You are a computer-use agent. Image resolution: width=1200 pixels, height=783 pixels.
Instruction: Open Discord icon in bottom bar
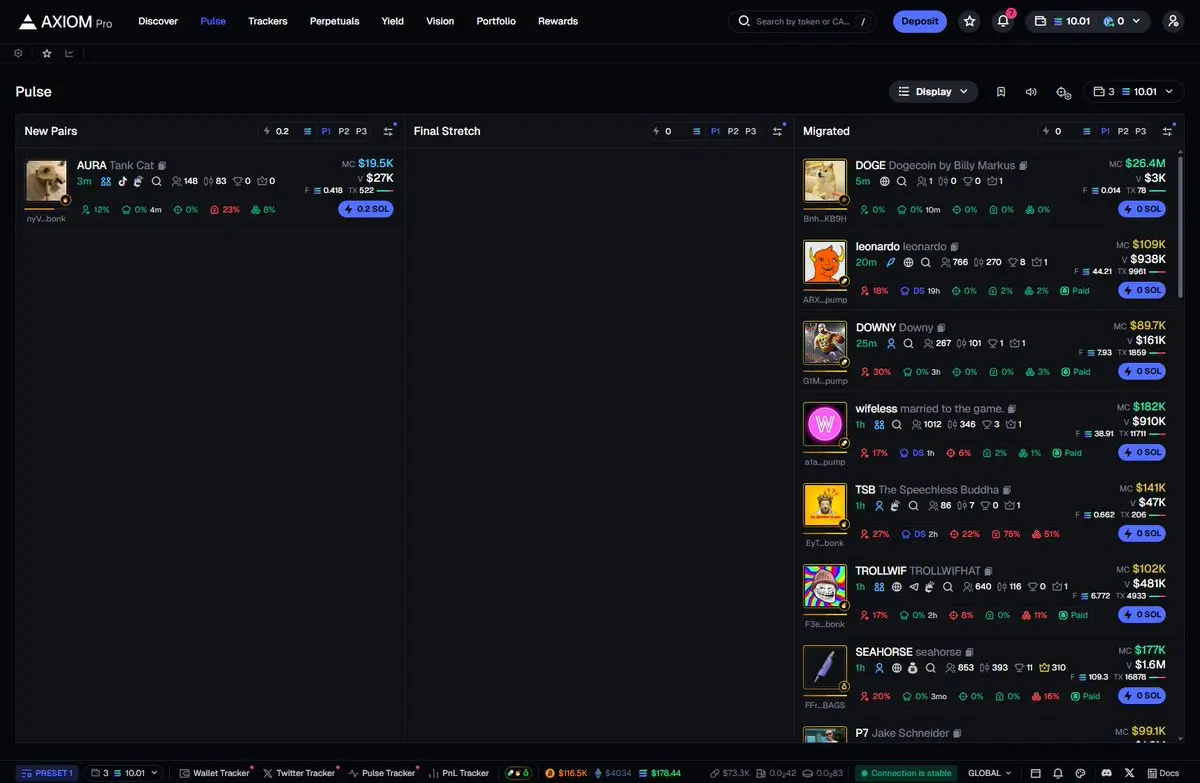coord(1105,773)
